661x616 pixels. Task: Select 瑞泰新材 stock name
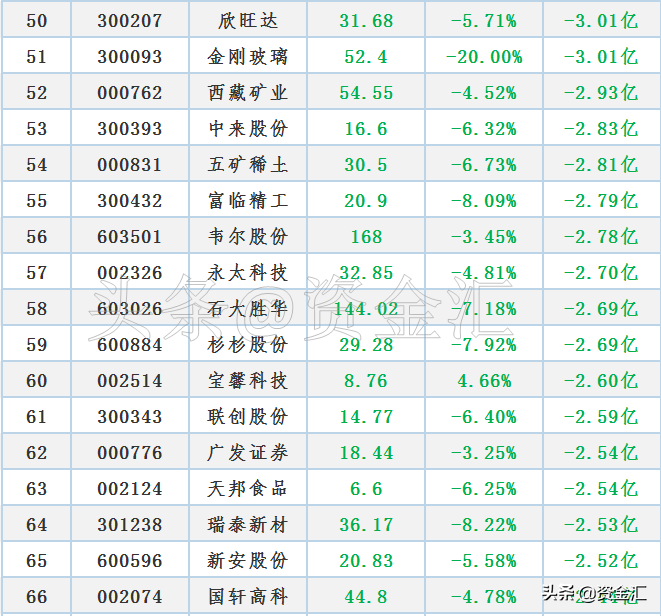click(248, 525)
